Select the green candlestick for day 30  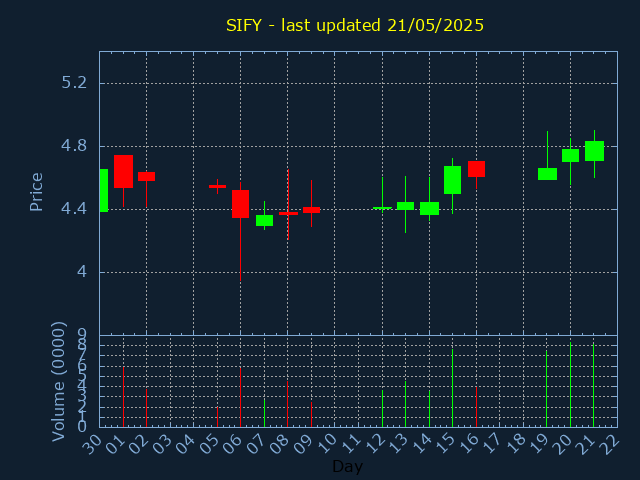pyautogui.click(x=104, y=190)
